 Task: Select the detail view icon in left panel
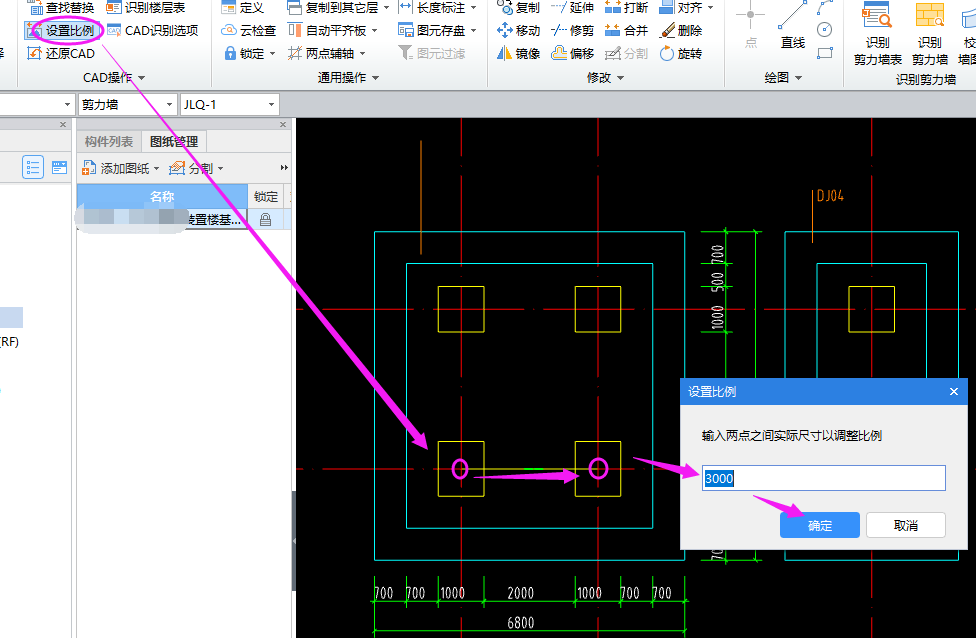(60, 167)
